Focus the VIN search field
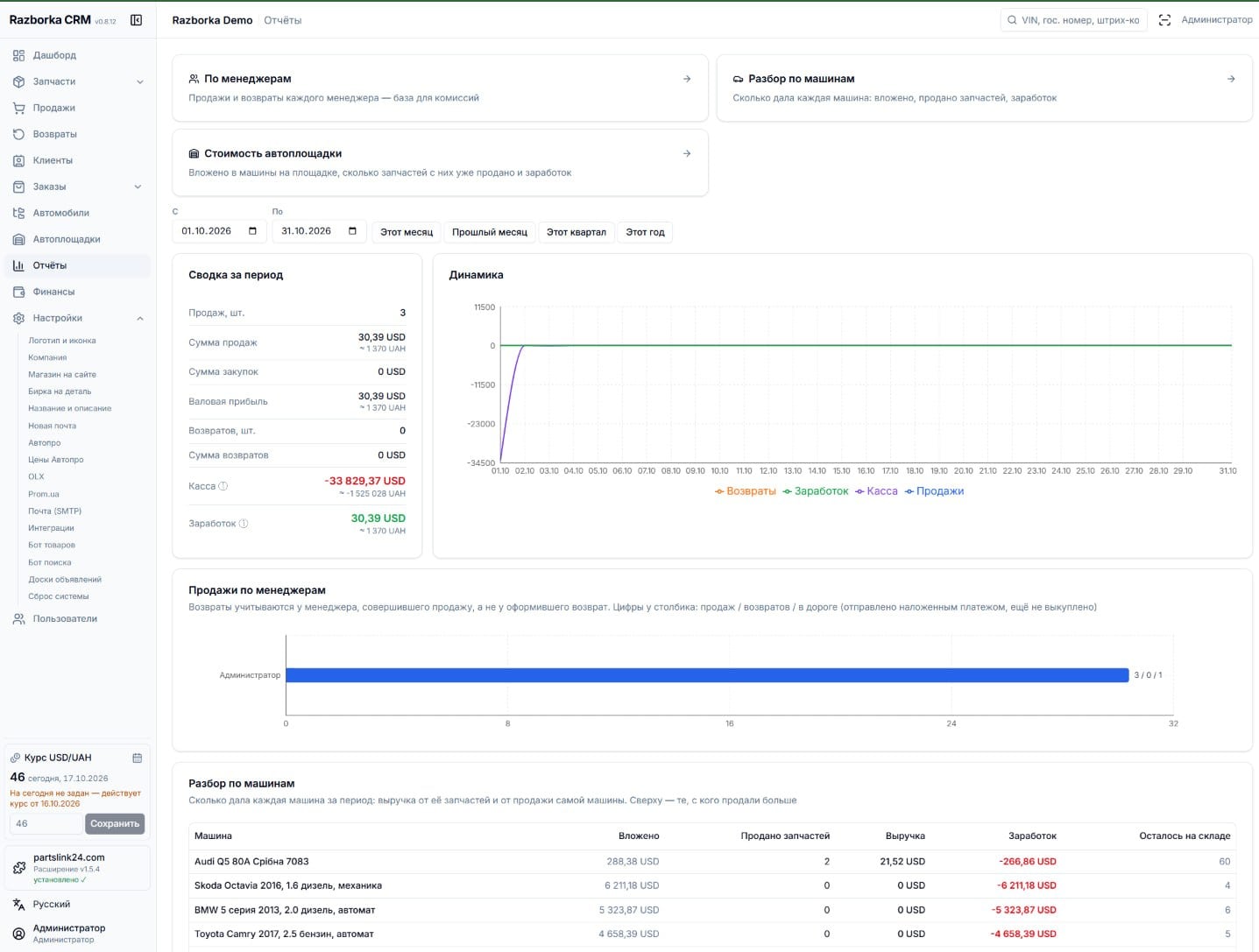Screen dimensions: 1259x952 1074,20
